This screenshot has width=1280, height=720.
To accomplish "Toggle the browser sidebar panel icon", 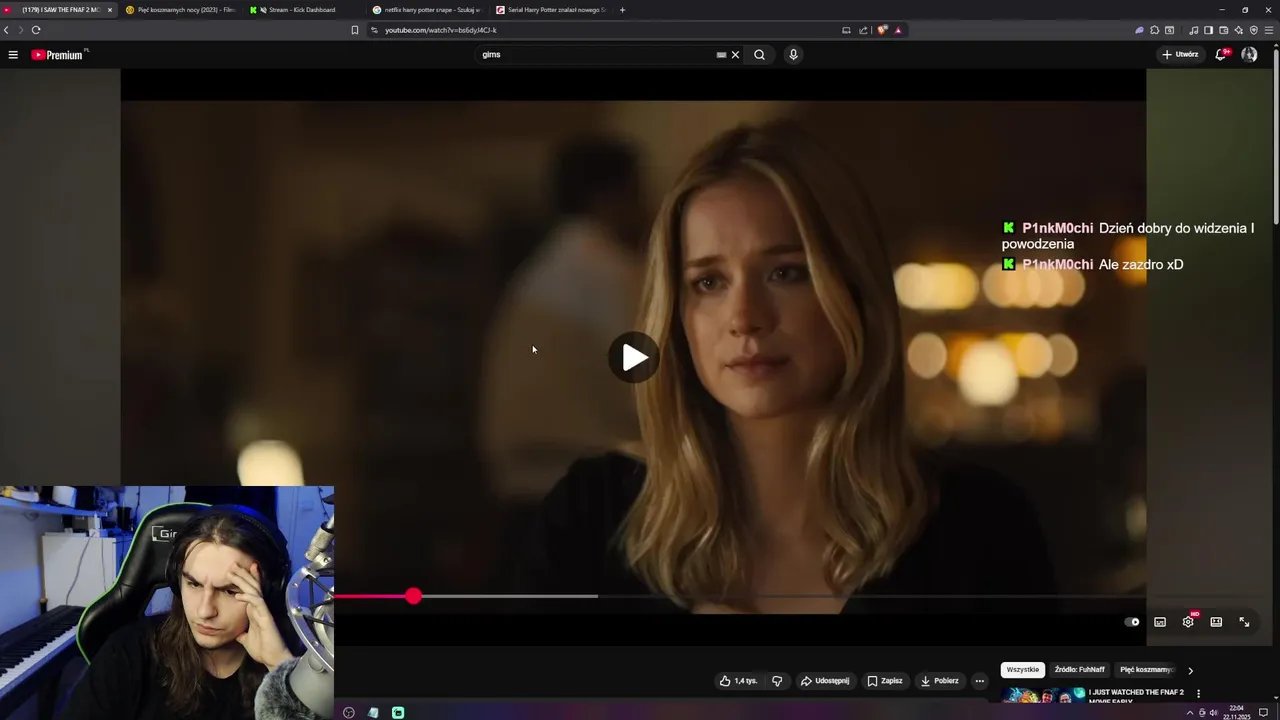I will tap(1208, 30).
